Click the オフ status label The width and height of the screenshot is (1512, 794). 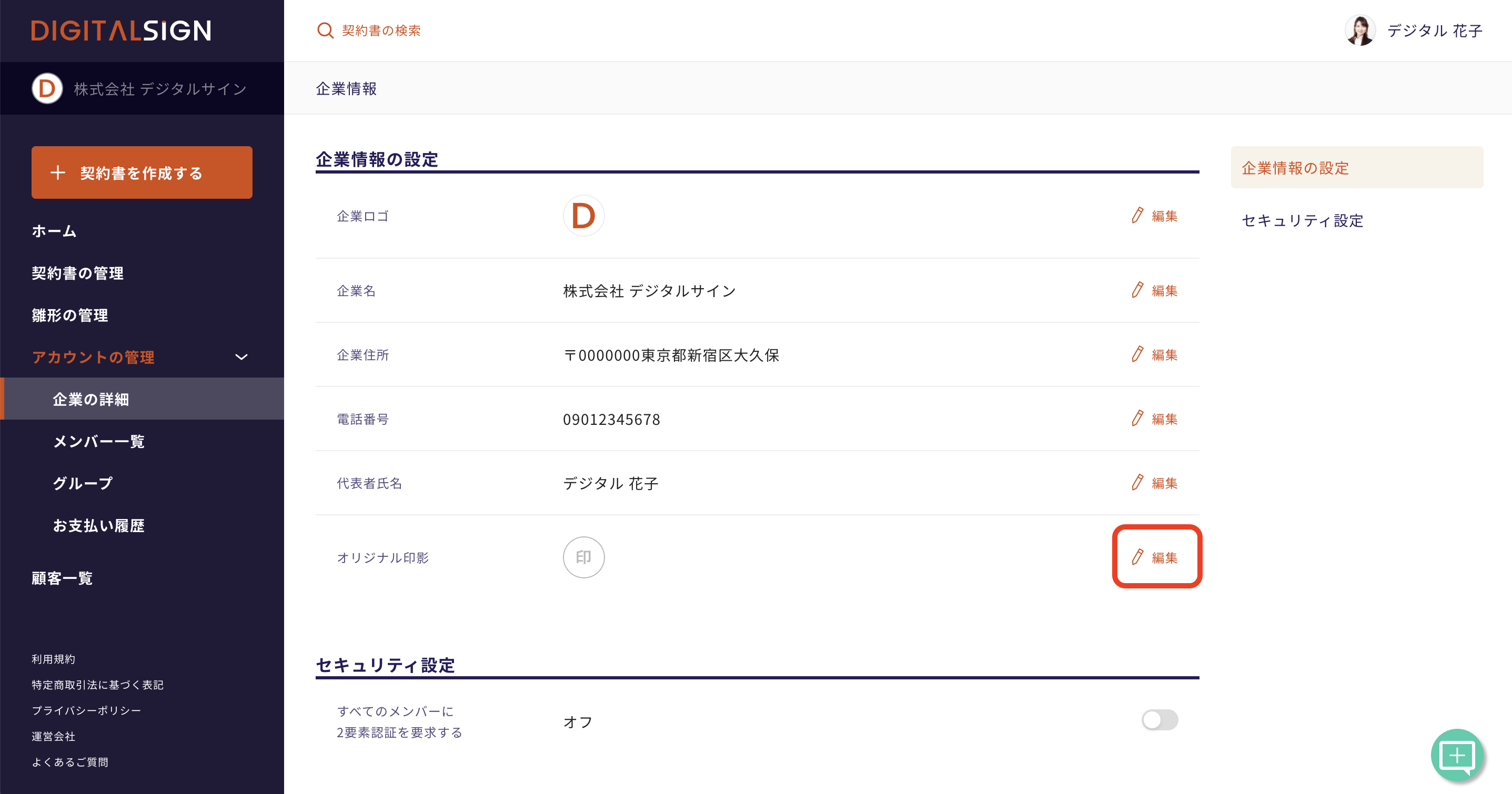[578, 722]
